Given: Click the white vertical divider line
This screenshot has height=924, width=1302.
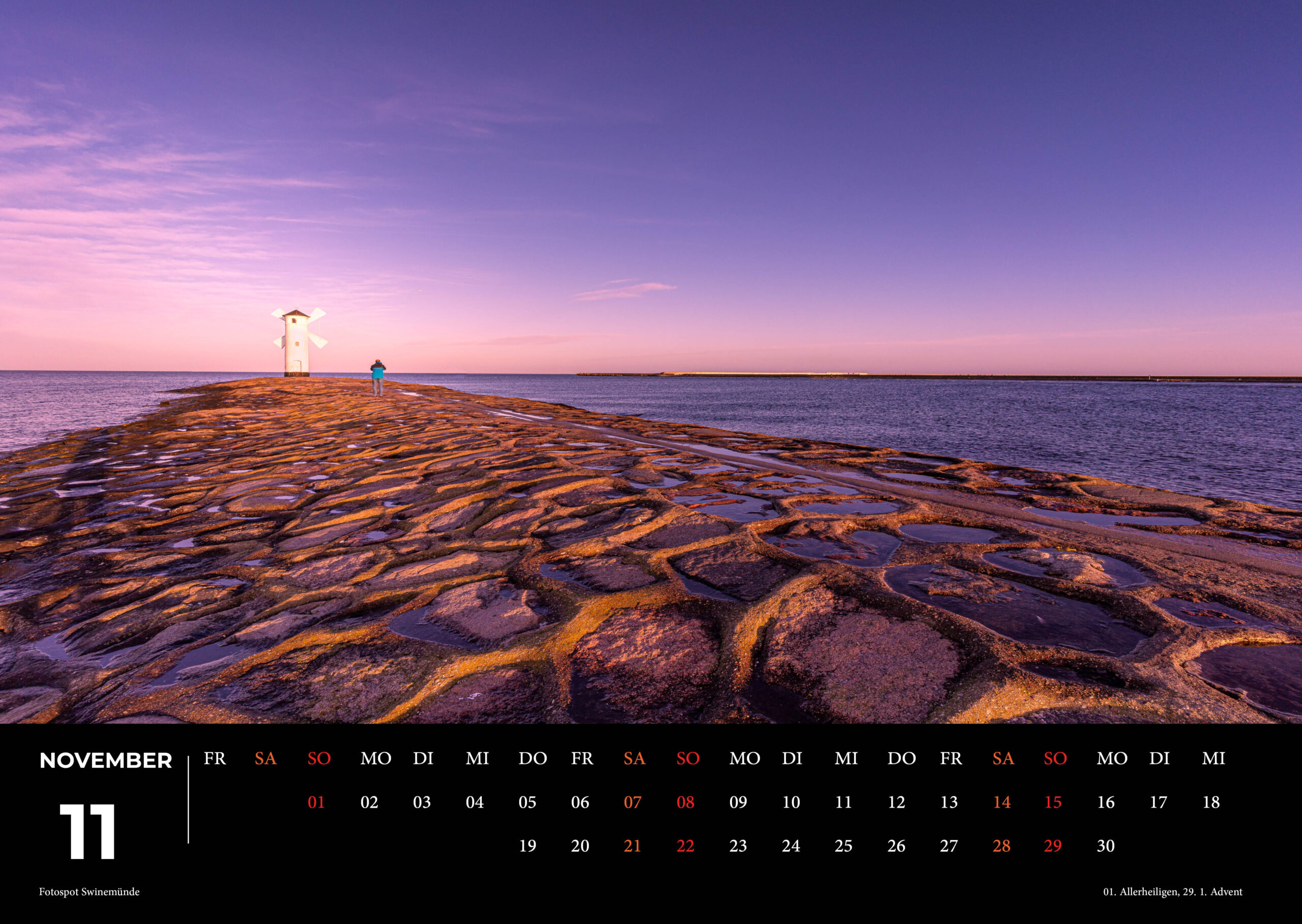Looking at the screenshot, I should point(188,799).
